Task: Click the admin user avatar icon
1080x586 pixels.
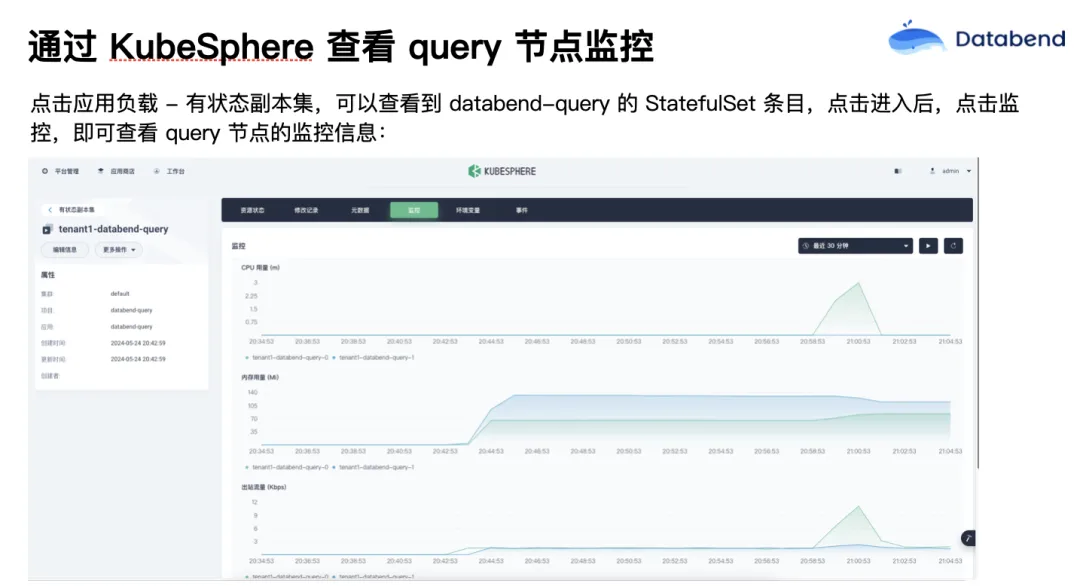Action: click(x=933, y=171)
